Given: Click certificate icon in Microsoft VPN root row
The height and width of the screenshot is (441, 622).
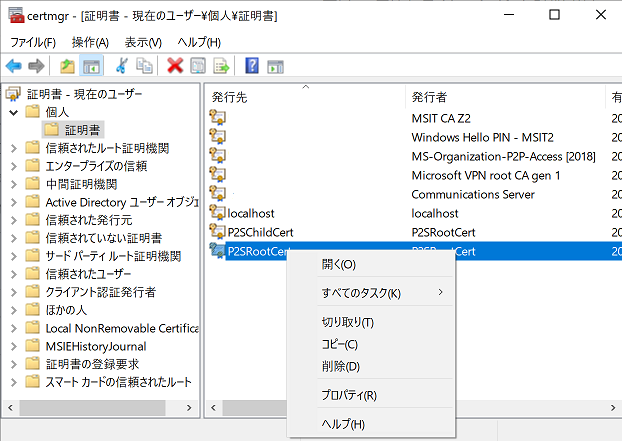Looking at the screenshot, I should (x=217, y=174).
